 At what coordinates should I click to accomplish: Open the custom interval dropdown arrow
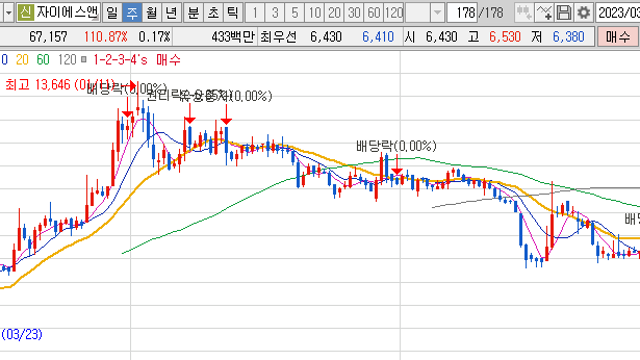[x=437, y=13]
